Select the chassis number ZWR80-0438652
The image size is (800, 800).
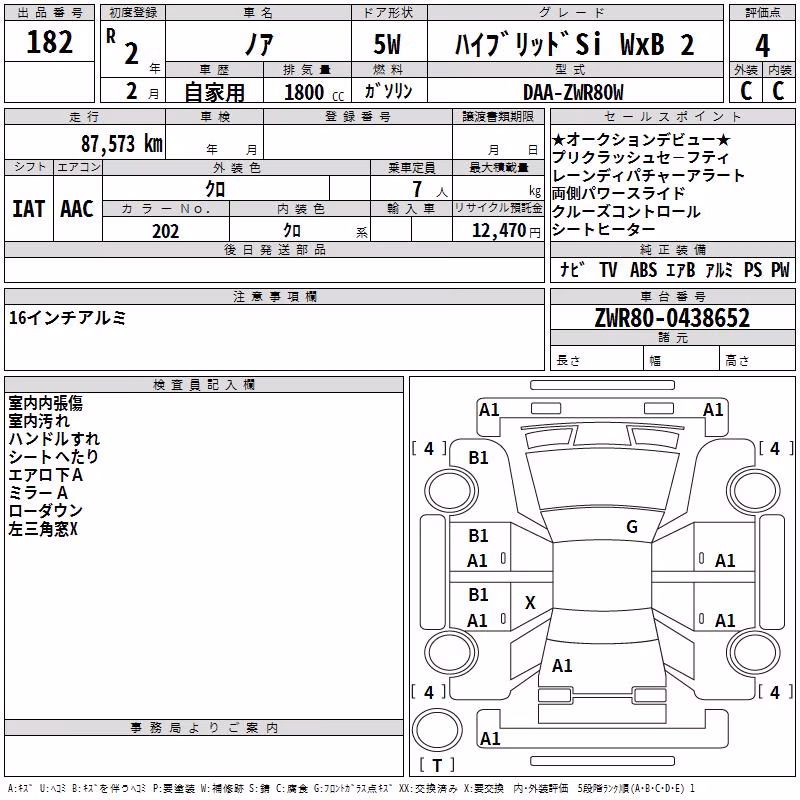point(672,318)
